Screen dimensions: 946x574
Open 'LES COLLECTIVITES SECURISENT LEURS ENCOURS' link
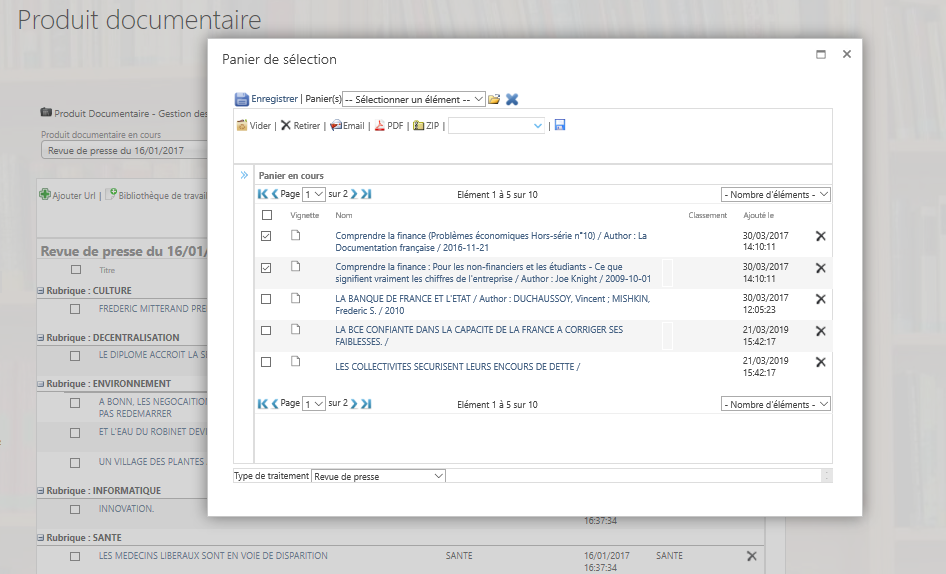[457, 366]
